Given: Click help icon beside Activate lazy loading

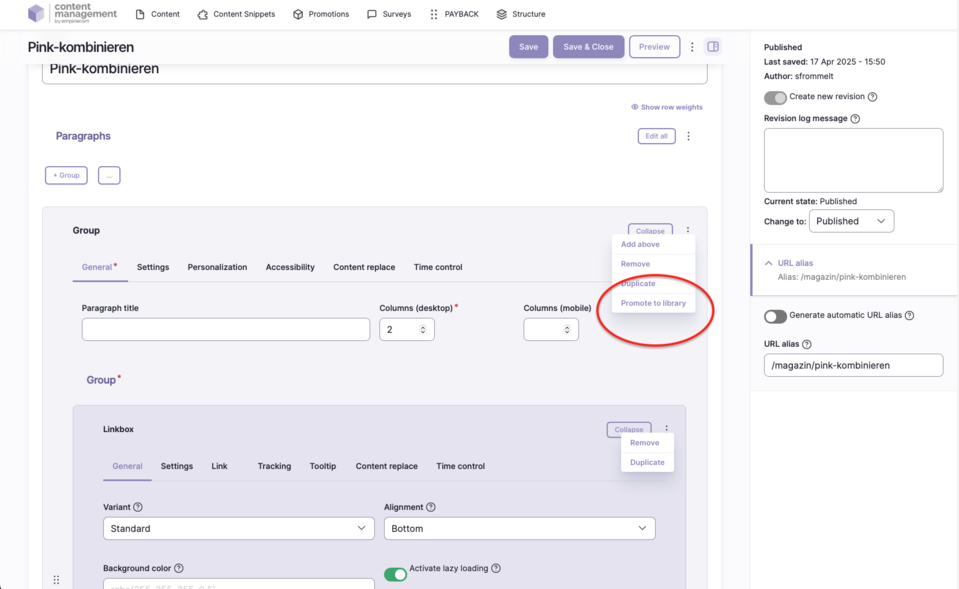Looking at the screenshot, I should click(496, 568).
